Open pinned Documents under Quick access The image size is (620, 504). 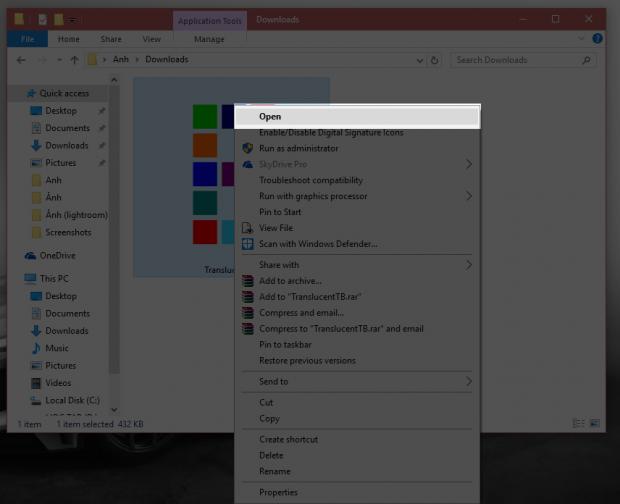pos(67,128)
